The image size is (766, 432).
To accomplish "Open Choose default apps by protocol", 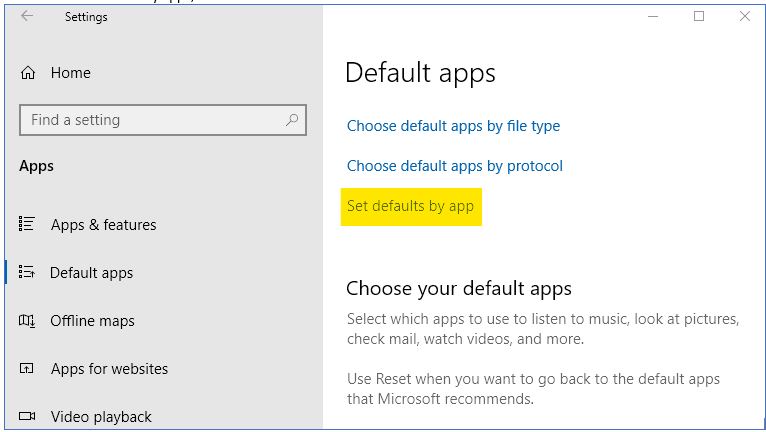I will [454, 166].
